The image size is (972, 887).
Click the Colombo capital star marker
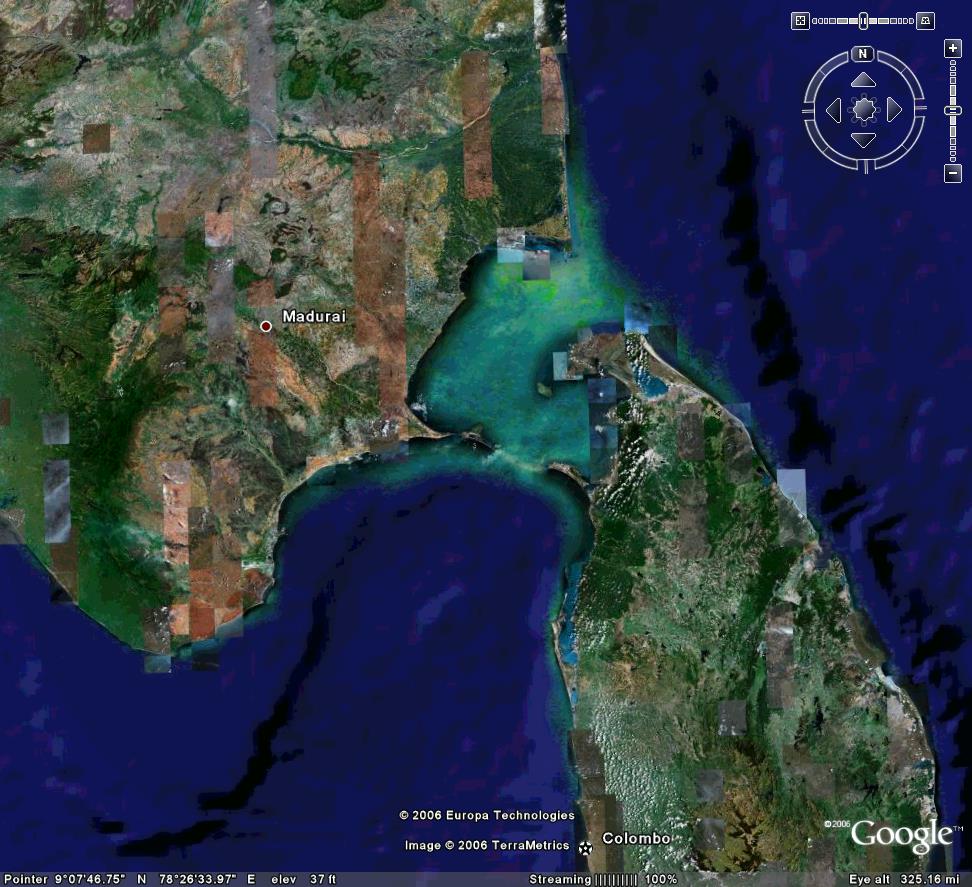(585, 848)
